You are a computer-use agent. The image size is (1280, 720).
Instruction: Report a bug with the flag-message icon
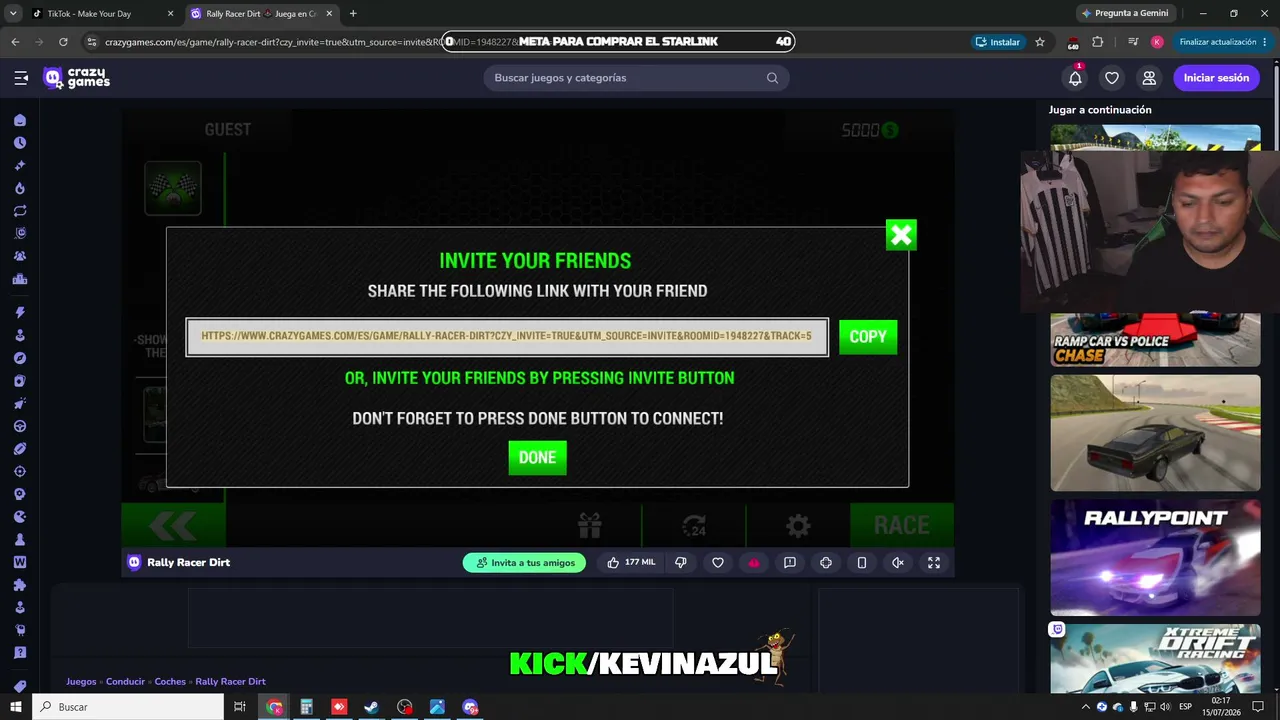790,563
